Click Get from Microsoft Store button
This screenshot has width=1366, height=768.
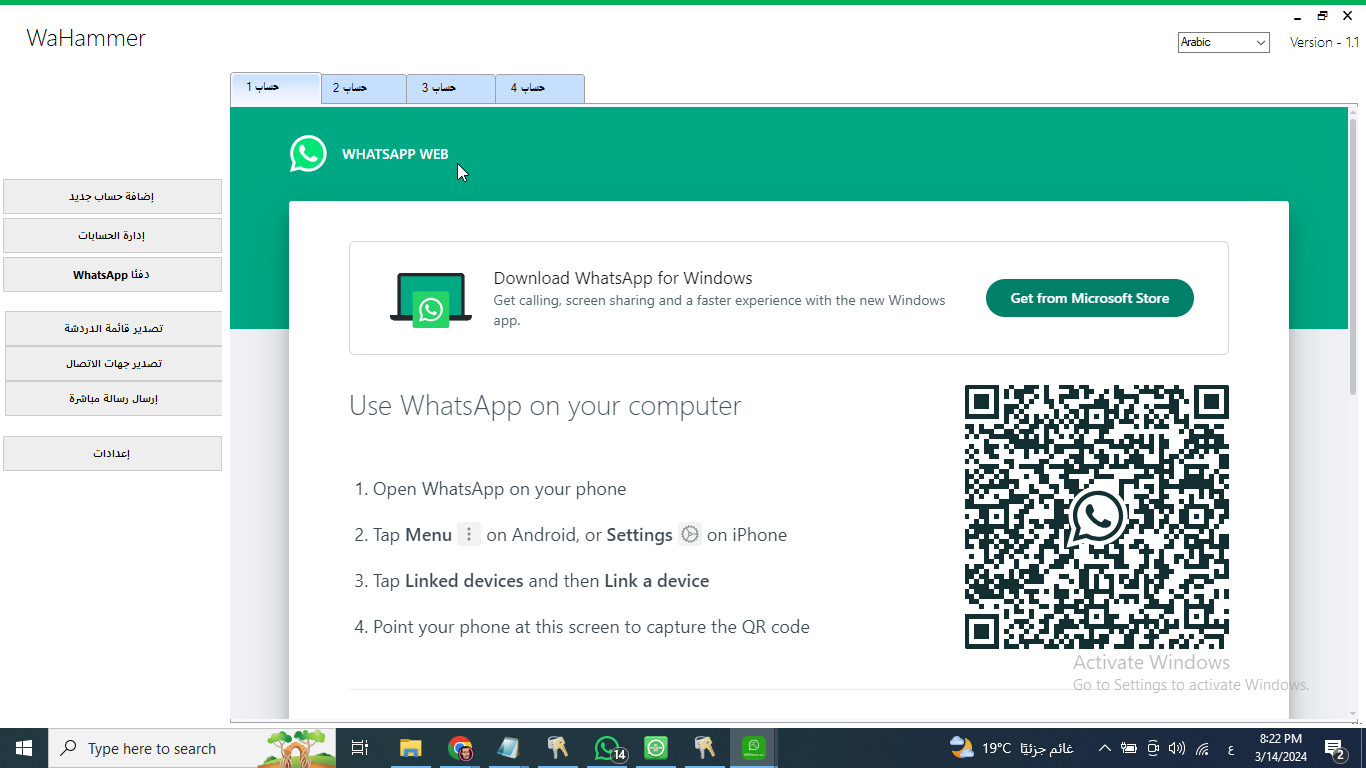click(1089, 298)
